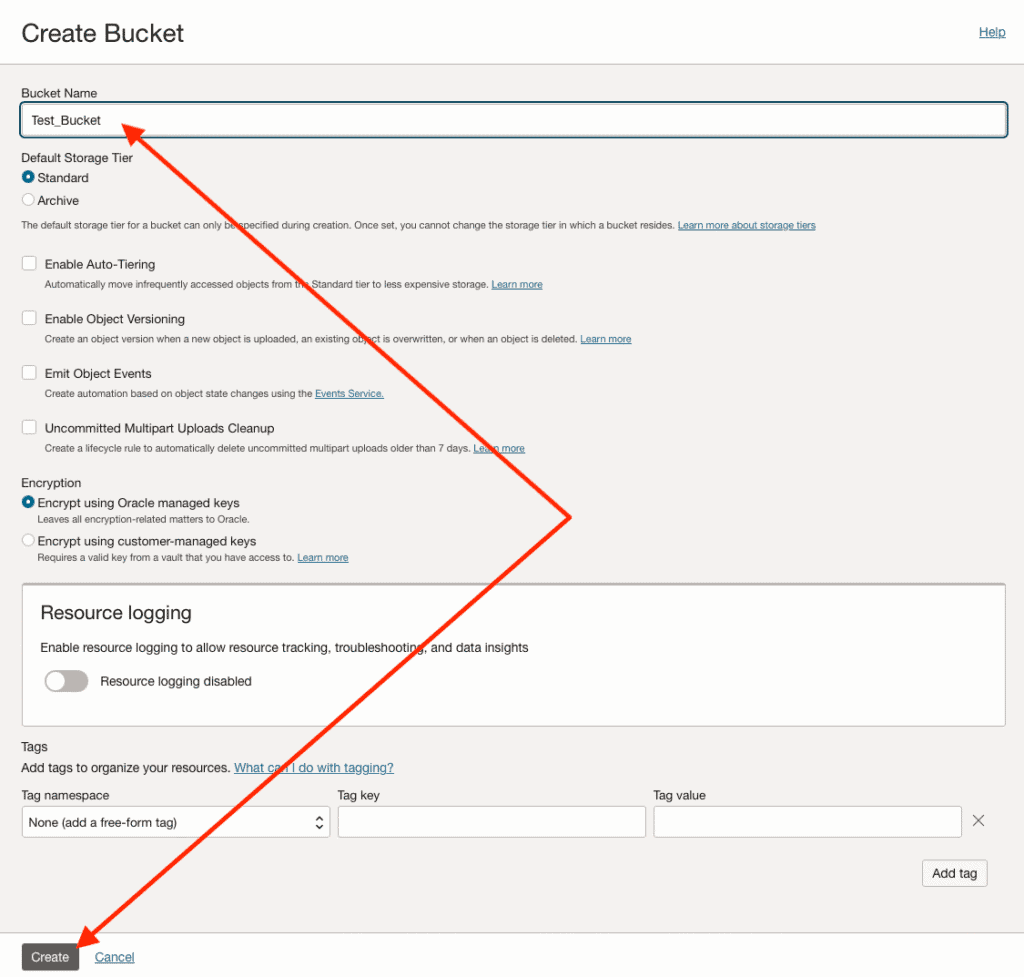
Task: Follow the Events Service link
Action: pos(349,394)
